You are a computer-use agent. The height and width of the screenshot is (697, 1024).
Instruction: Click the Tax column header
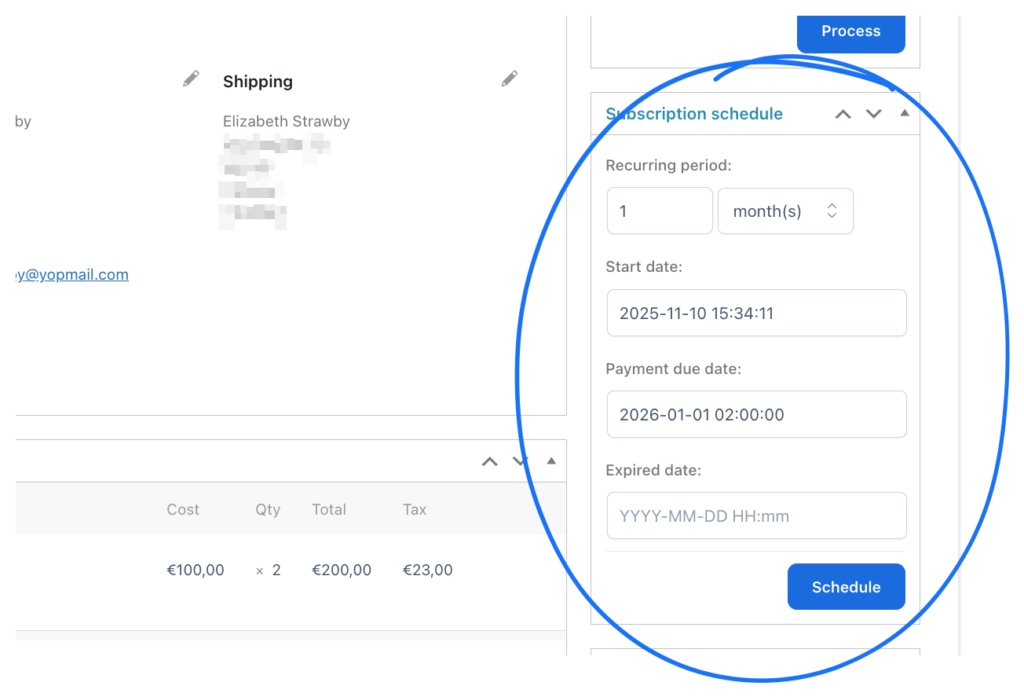[414, 509]
